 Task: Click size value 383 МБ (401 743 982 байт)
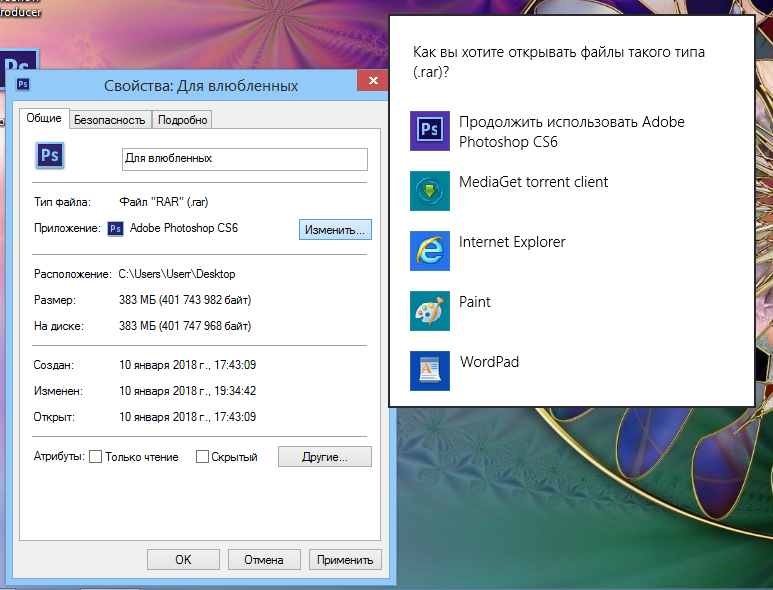[185, 300]
